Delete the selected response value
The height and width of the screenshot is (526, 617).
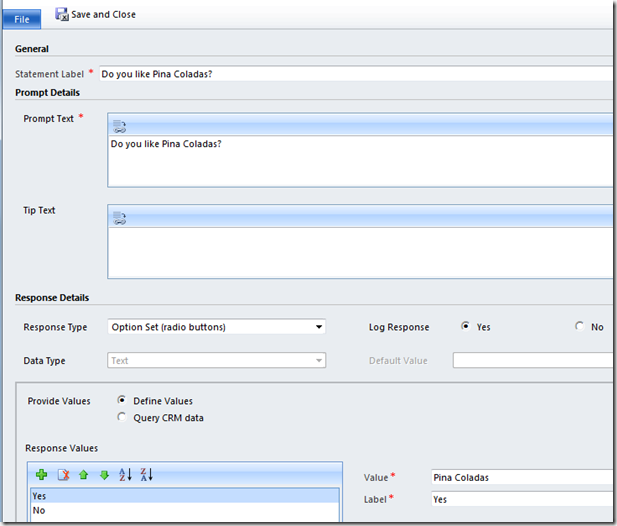[x=63, y=475]
